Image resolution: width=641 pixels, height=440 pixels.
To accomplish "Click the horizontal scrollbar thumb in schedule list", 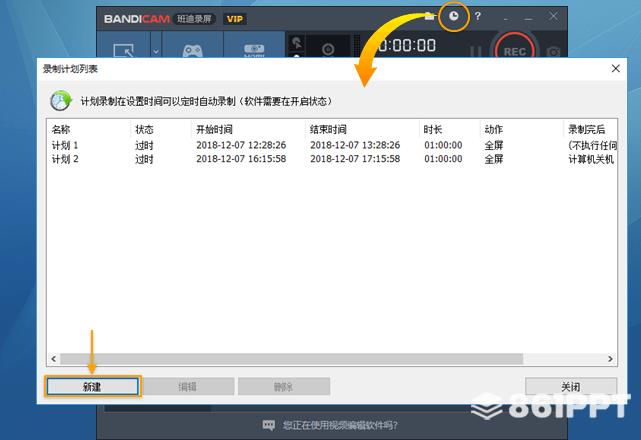I will tap(291, 359).
